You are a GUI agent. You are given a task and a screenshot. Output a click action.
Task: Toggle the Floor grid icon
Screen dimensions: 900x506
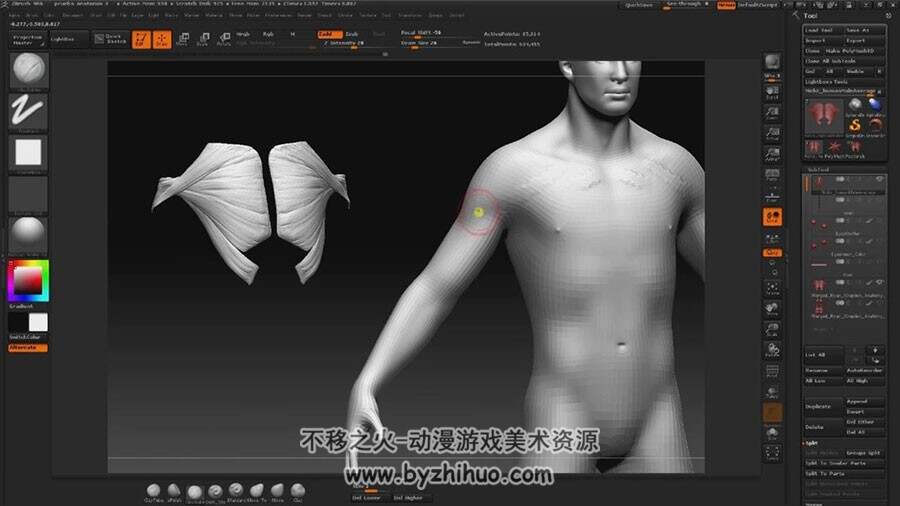pyautogui.click(x=772, y=196)
